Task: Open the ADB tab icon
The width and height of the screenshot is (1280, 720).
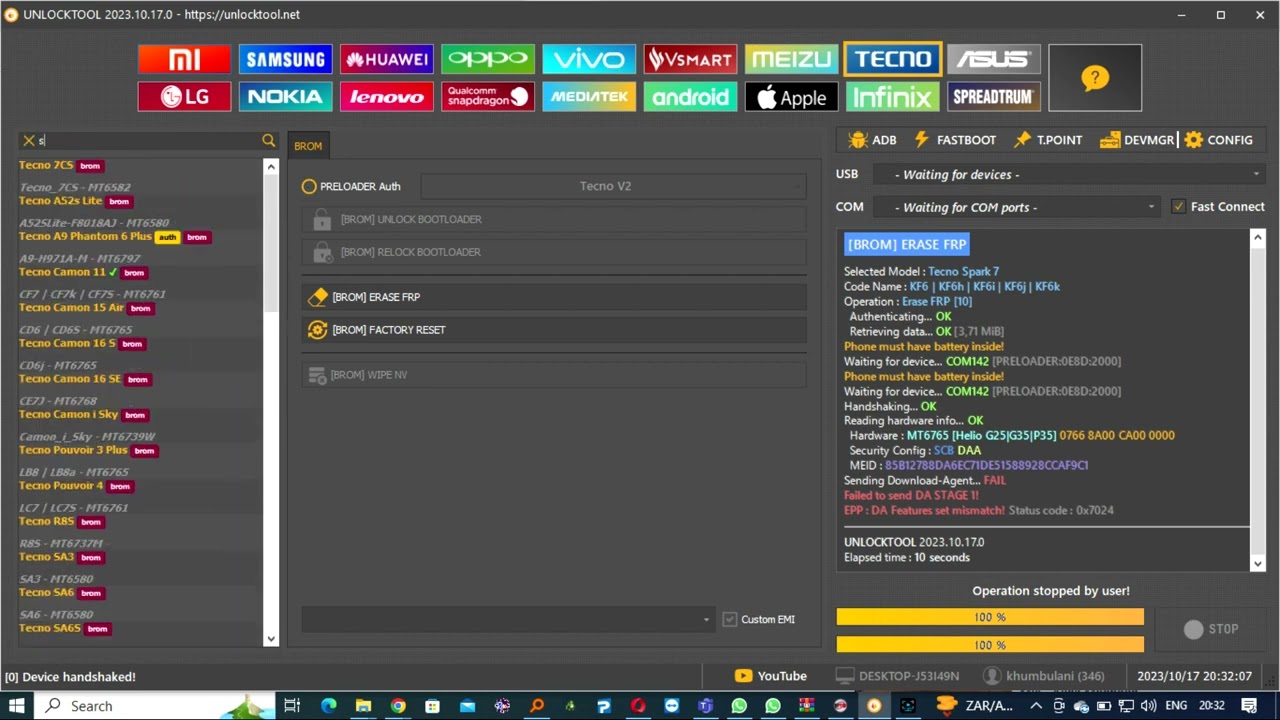Action: pyautogui.click(x=858, y=140)
